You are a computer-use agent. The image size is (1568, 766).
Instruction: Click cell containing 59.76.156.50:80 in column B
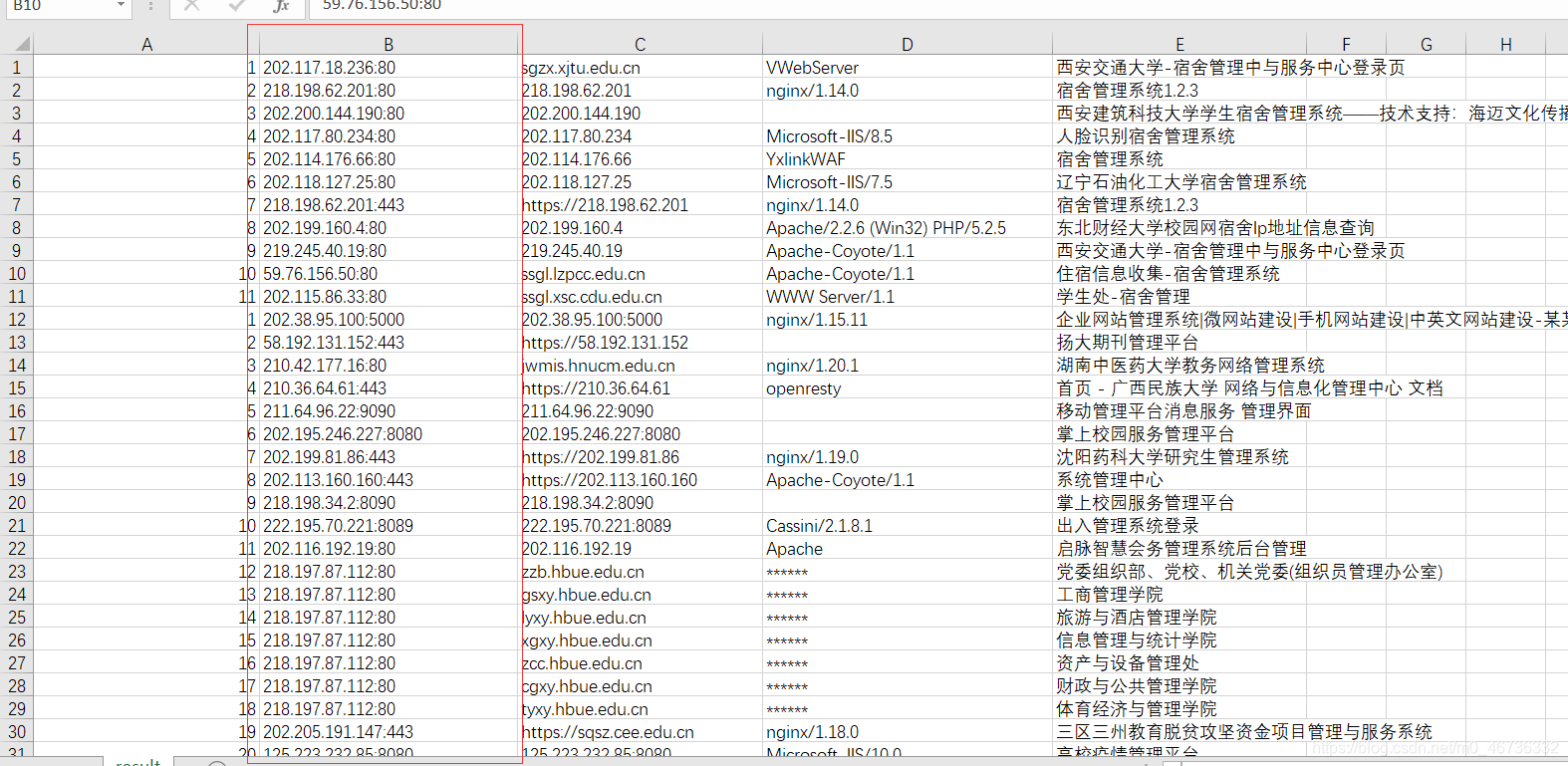389,274
